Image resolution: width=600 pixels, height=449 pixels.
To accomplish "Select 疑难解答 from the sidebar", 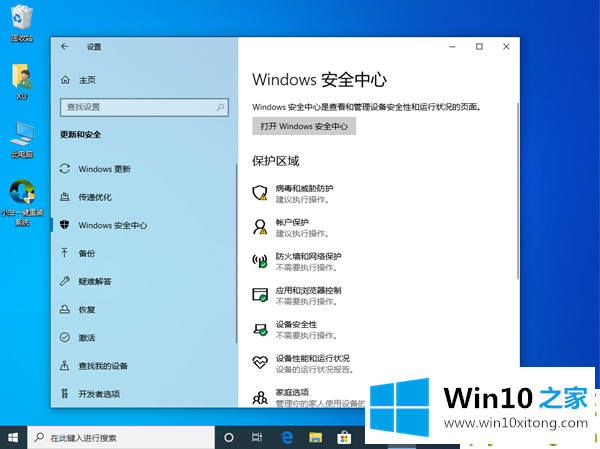I will coord(95,281).
